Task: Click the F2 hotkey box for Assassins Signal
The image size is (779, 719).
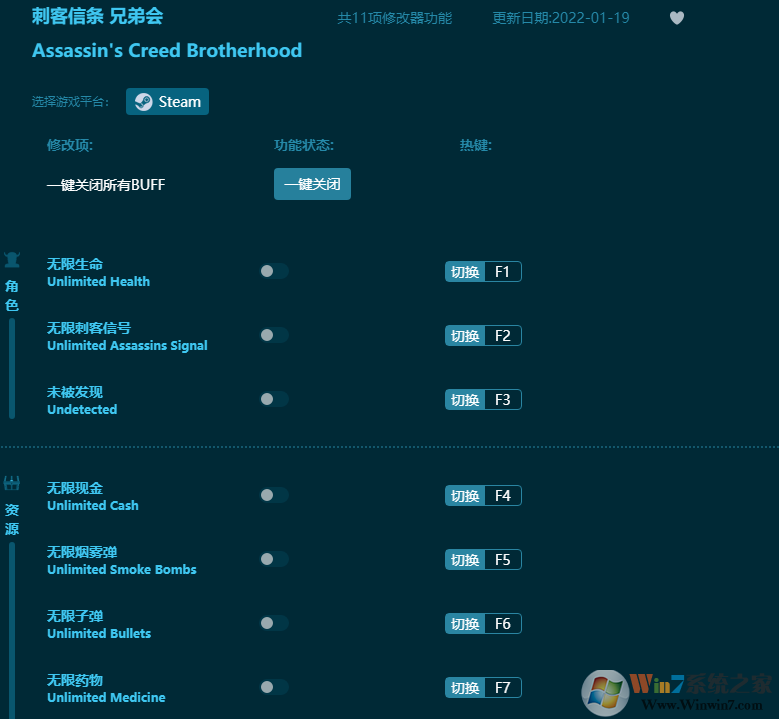Action: tap(503, 335)
